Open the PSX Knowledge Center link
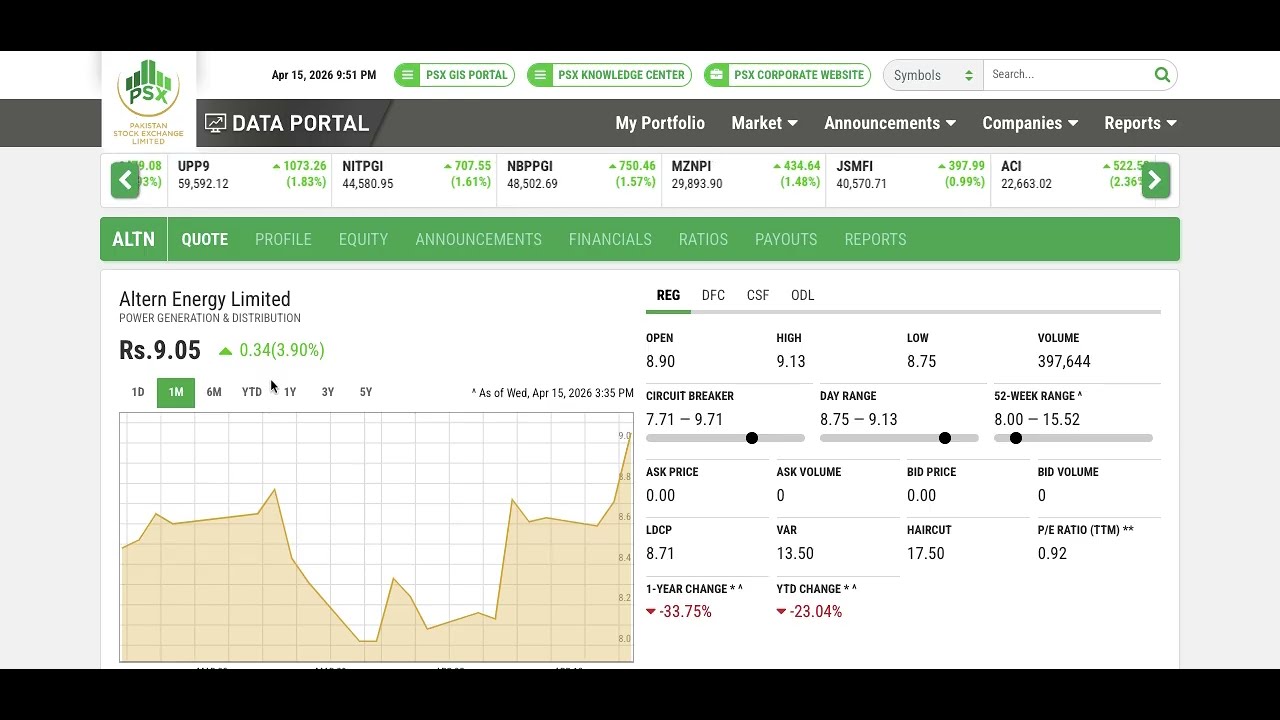 click(x=609, y=75)
